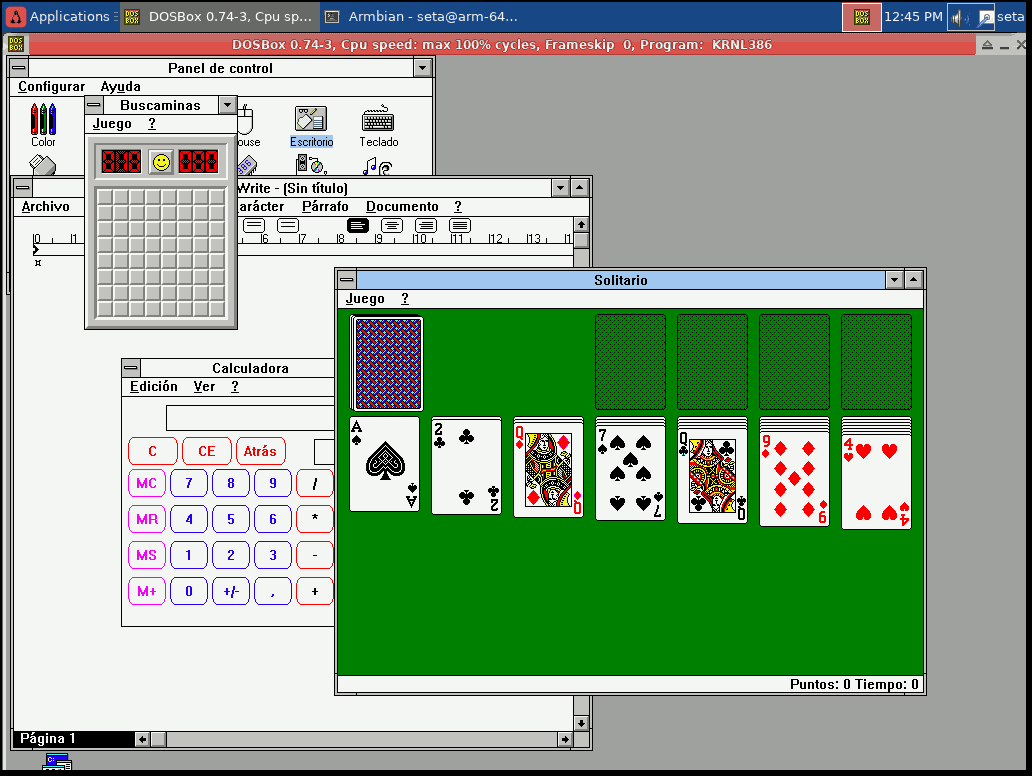Image resolution: width=1032 pixels, height=776 pixels.
Task: Choose double line spacing in Write ruler
Action: pyautogui.click(x=288, y=226)
